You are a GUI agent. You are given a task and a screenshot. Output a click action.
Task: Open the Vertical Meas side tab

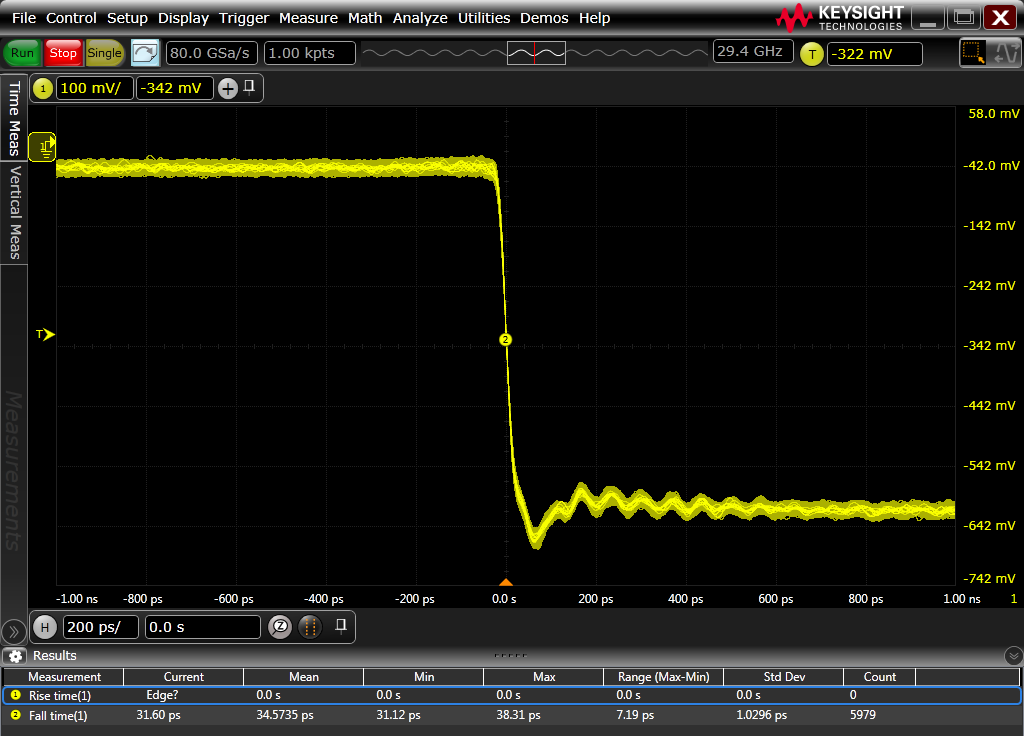(x=14, y=213)
